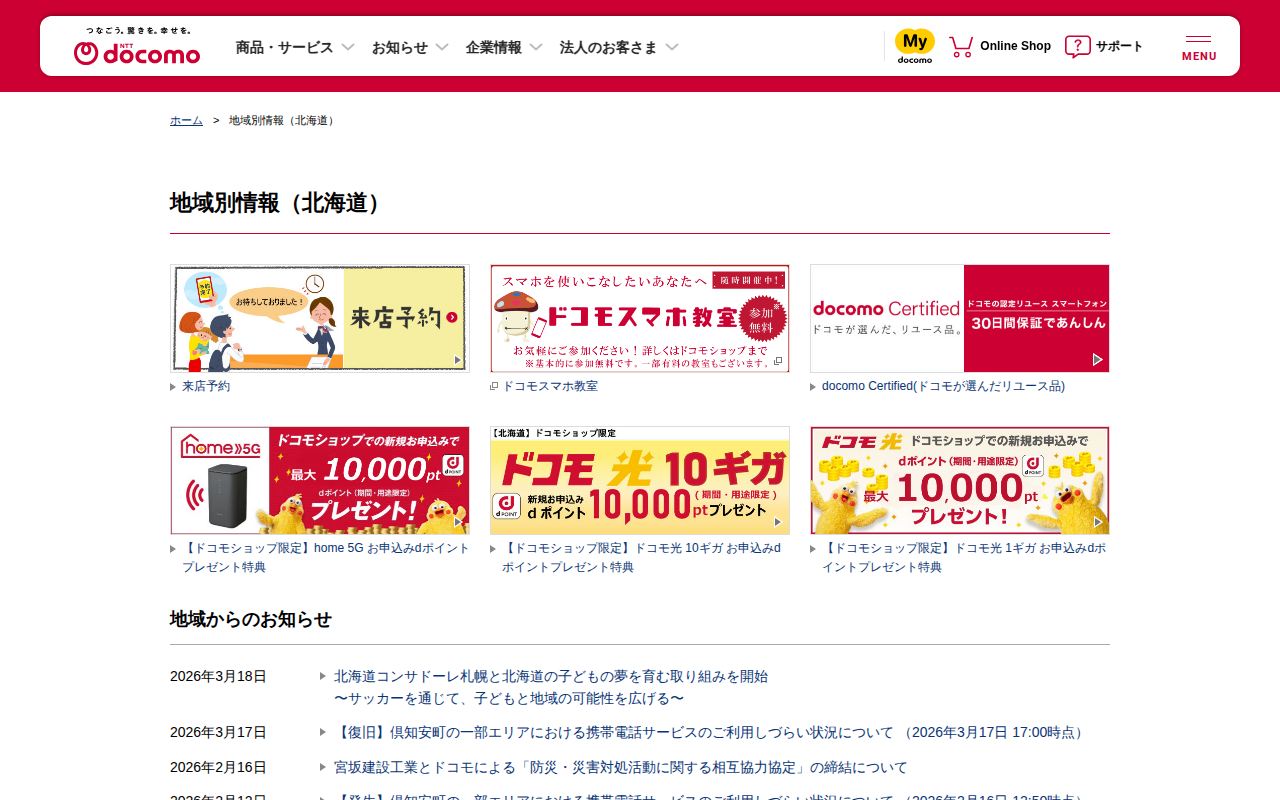The image size is (1280, 800).
Task: Click arrow icon beside 【復旧】倶知安町 news
Action: (x=323, y=732)
